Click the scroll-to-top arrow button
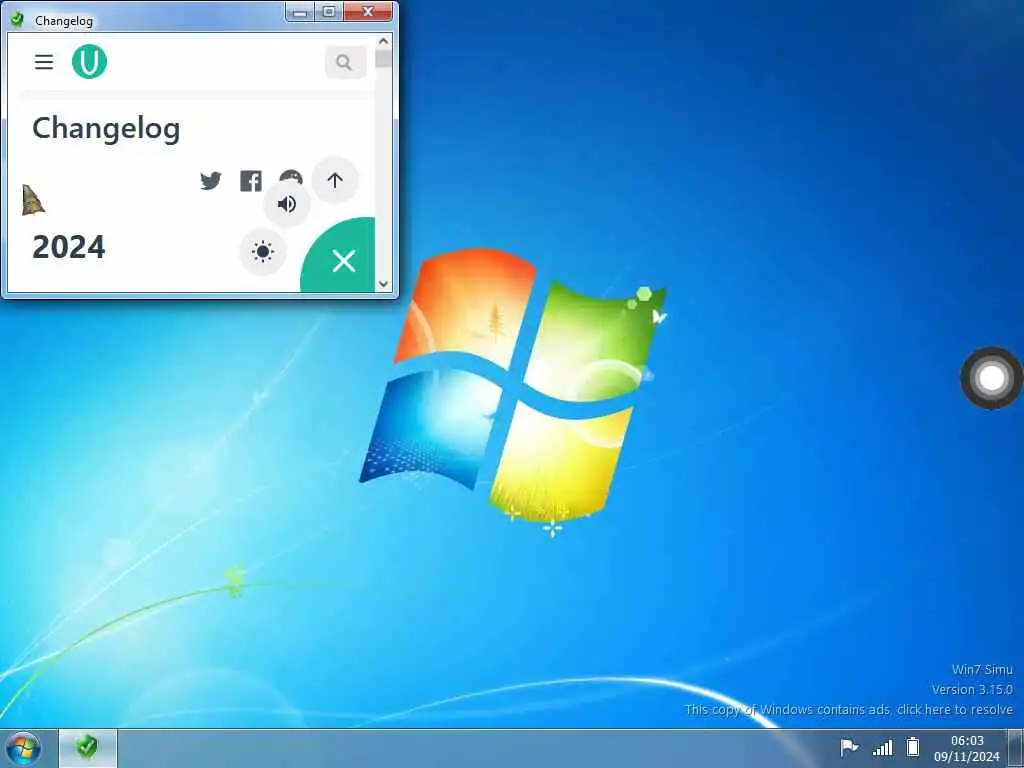1024x768 pixels. pos(335,180)
